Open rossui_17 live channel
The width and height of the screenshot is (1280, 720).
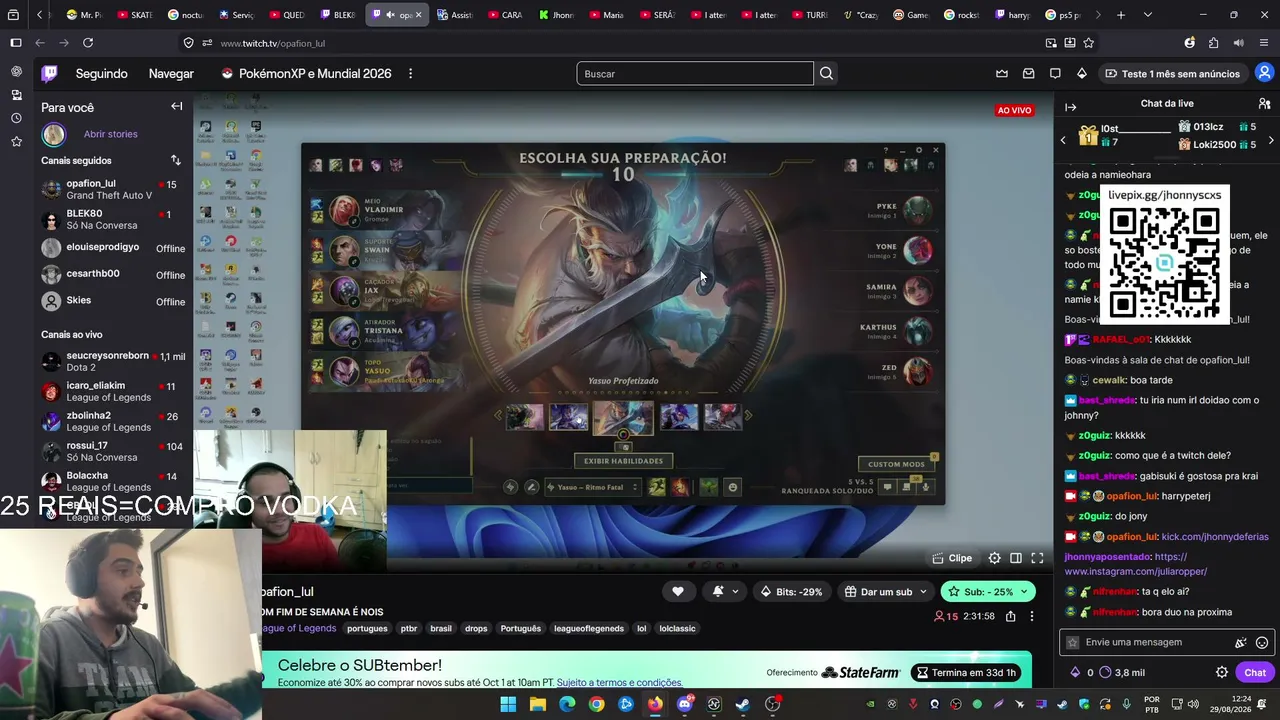tap(110, 451)
